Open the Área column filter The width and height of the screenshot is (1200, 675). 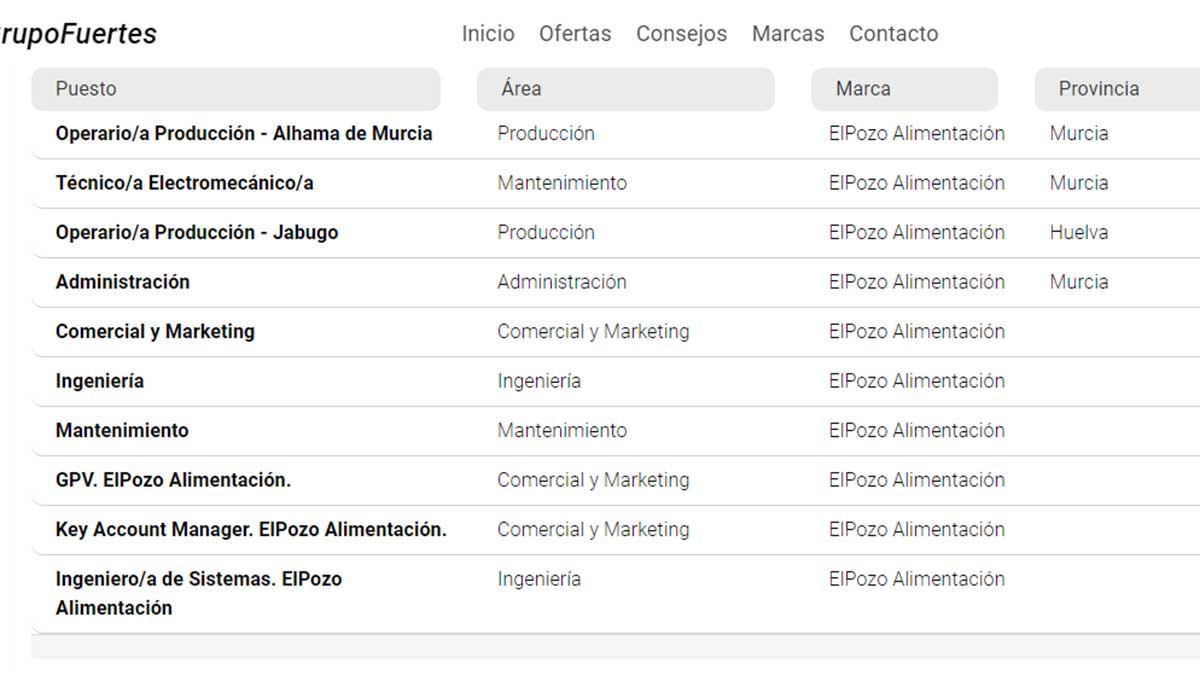point(625,89)
